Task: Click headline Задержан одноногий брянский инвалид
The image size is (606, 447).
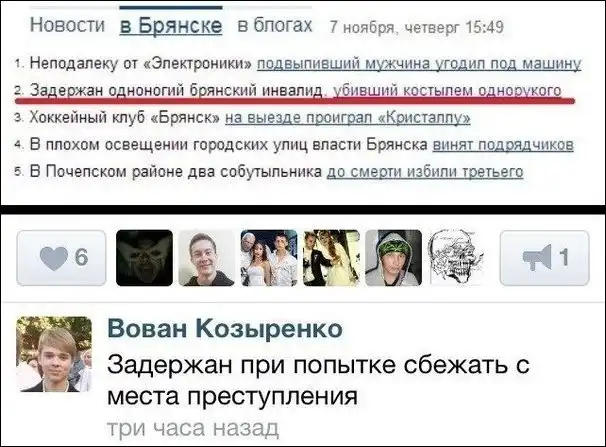Action: 176,90
